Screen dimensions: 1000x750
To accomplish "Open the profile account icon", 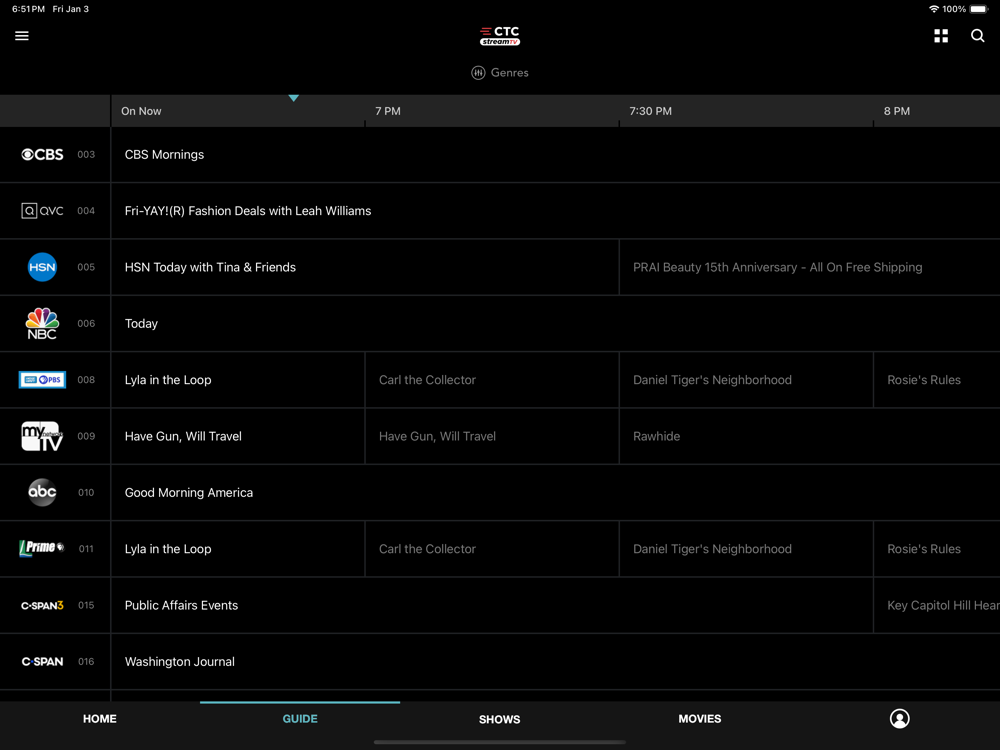I will 899,719.
